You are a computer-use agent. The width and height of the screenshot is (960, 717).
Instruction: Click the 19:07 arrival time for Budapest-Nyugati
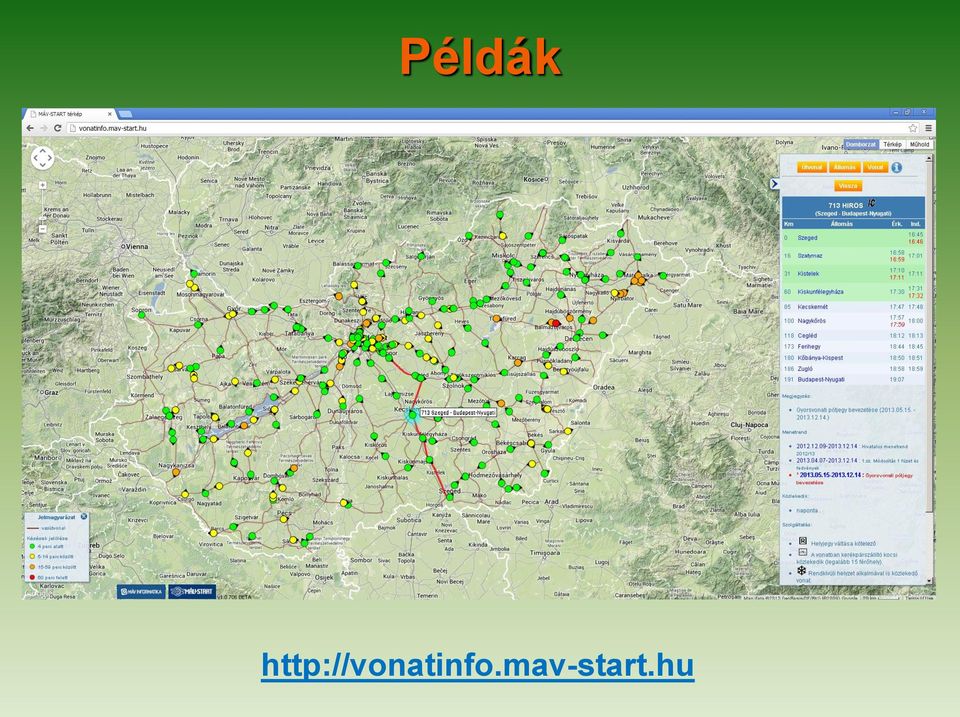pyautogui.click(x=897, y=380)
